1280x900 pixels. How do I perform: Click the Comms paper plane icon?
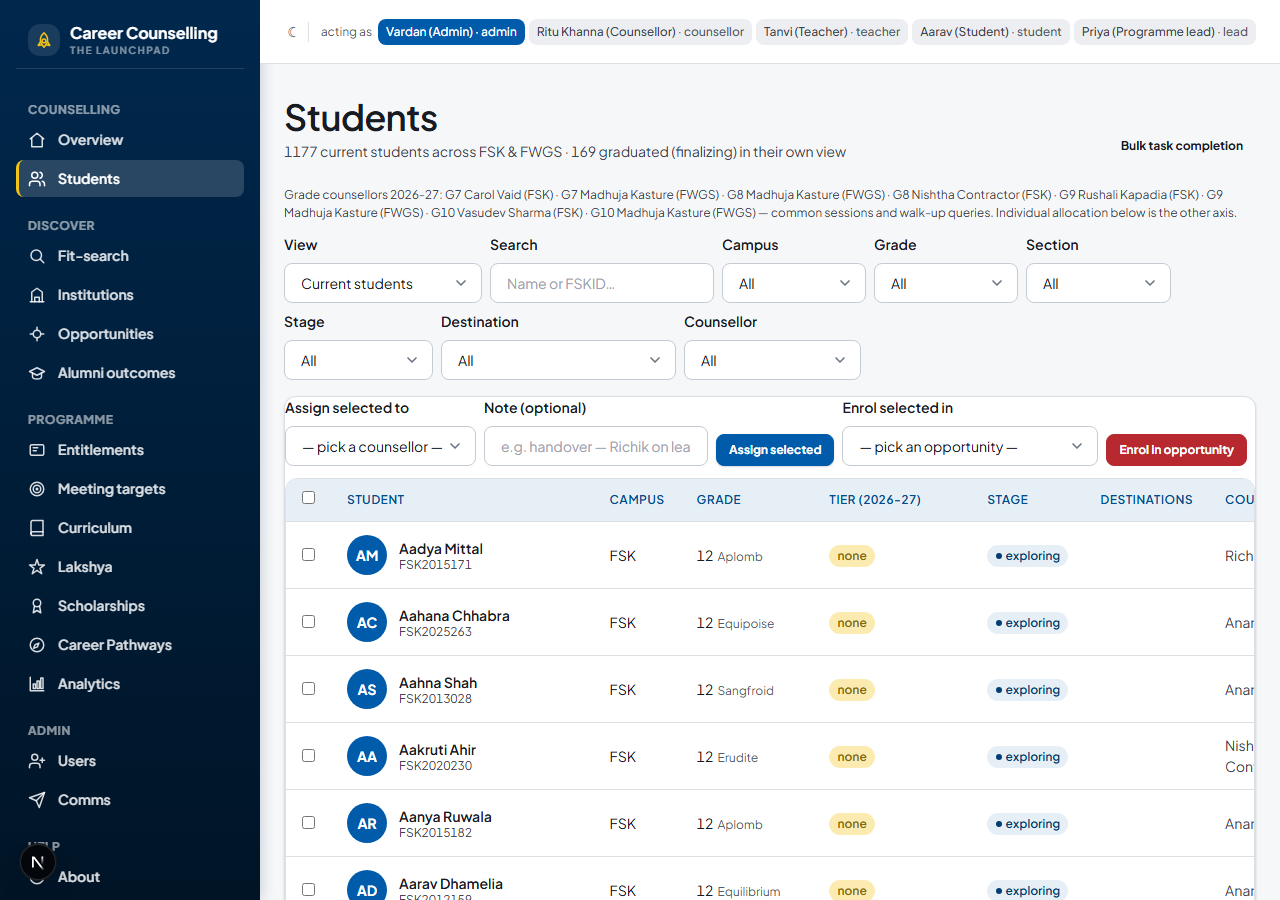tap(37, 800)
